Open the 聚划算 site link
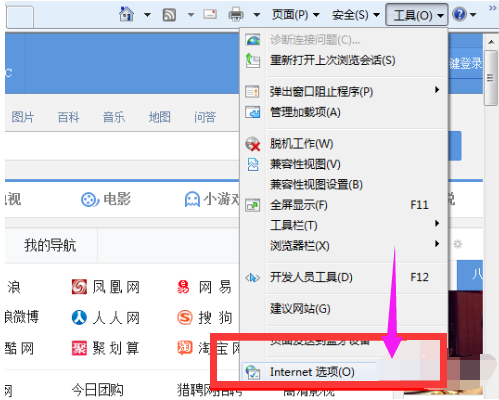The height and width of the screenshot is (400, 499). coord(116,349)
